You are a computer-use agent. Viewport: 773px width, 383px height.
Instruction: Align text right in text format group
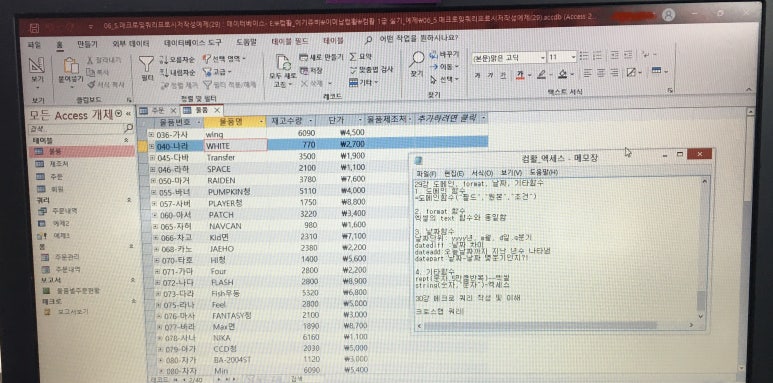tap(614, 73)
